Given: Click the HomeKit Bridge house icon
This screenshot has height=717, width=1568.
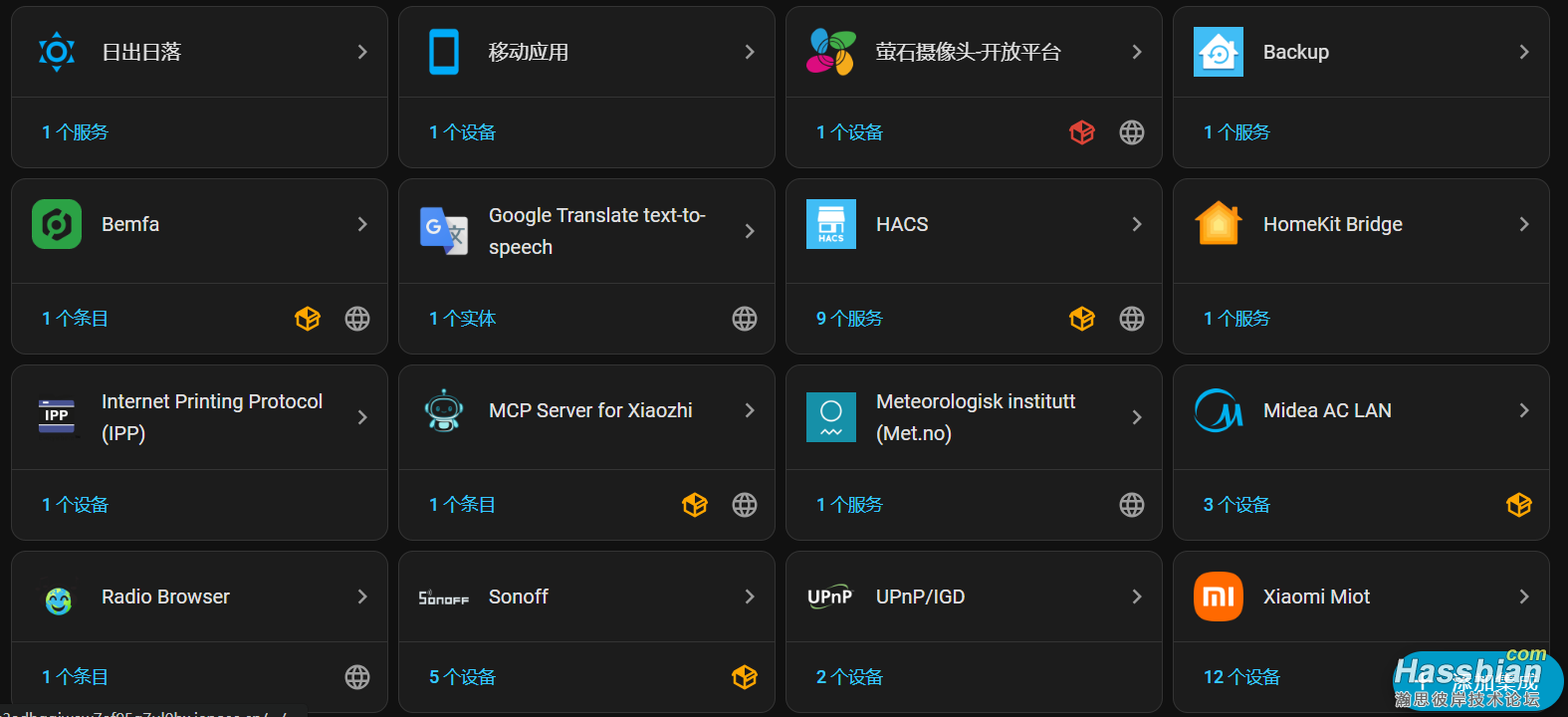Looking at the screenshot, I should 1219,224.
